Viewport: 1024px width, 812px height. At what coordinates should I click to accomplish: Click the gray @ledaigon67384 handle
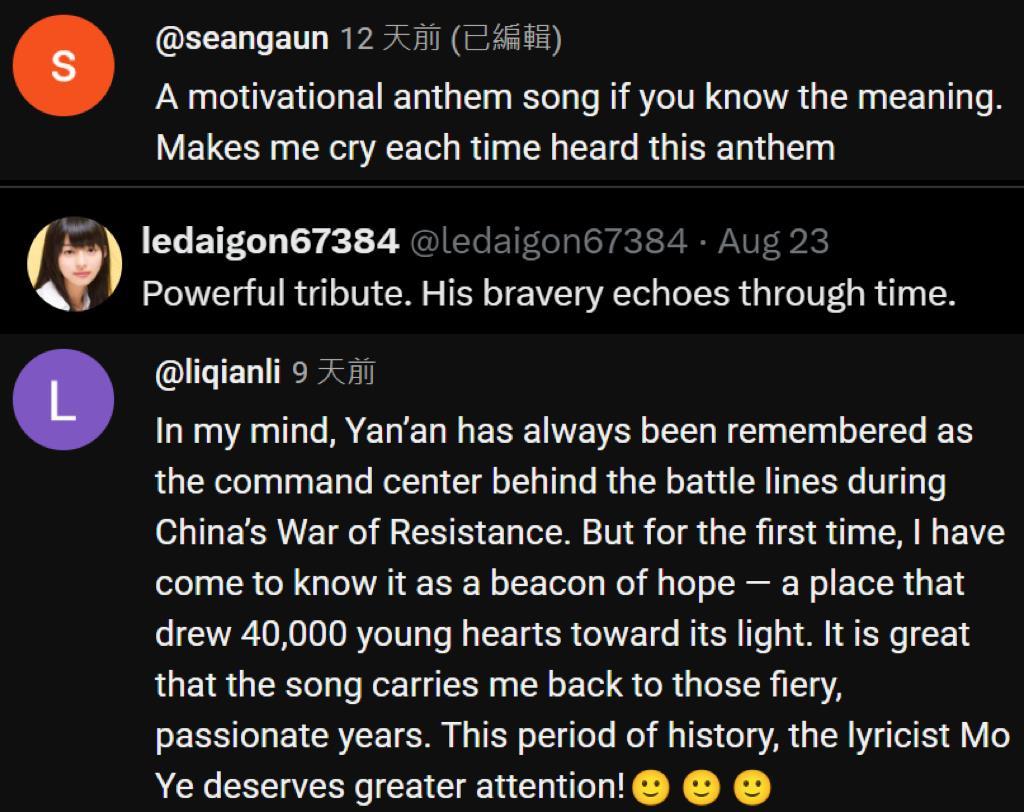click(549, 241)
